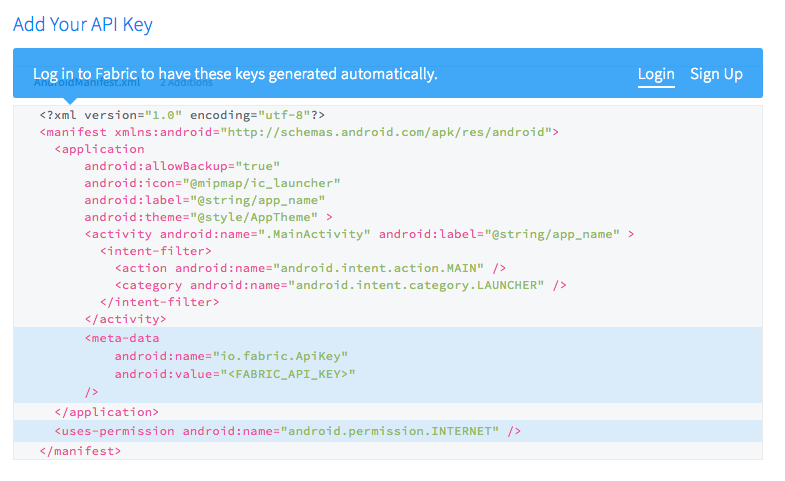Screen dimensions: 785x481
Task: Click the activity .MainActivity line
Action: tap(359, 234)
